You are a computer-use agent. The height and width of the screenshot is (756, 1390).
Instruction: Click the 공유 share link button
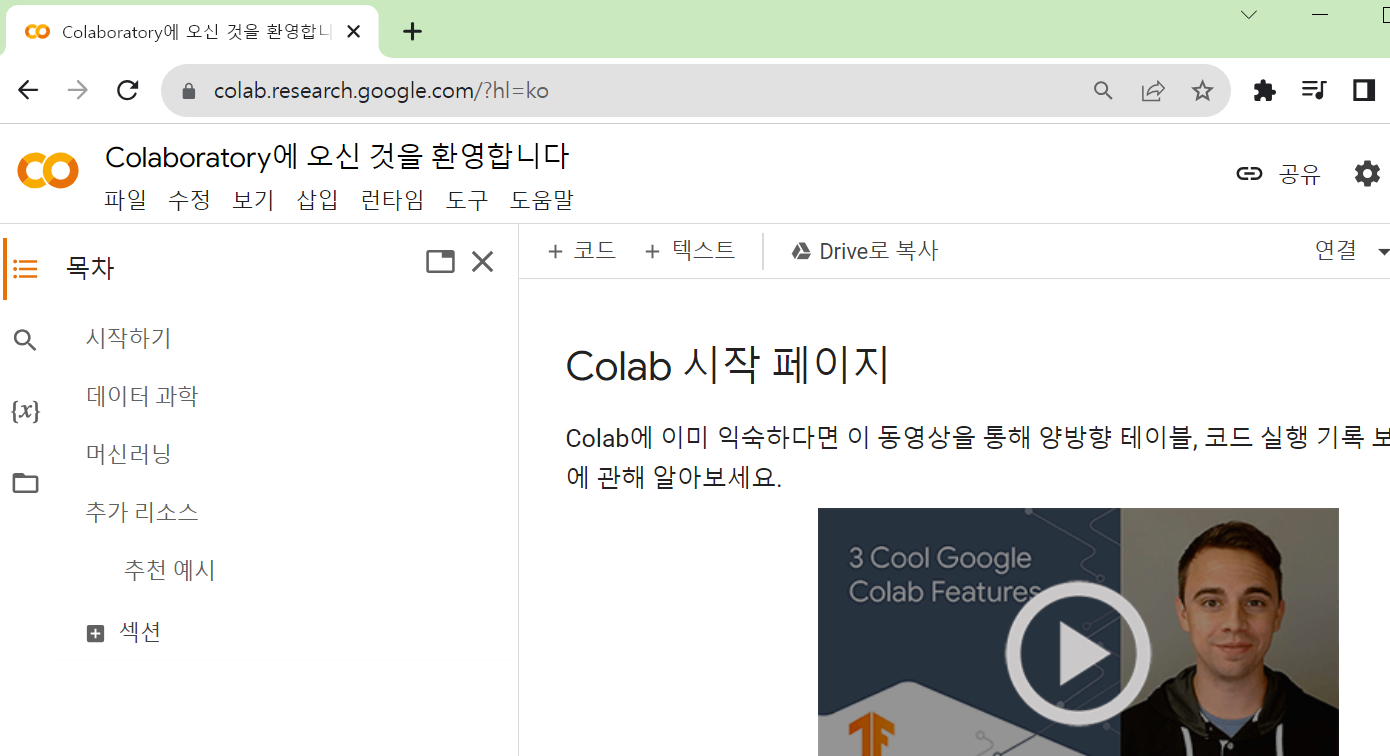[x=1278, y=174]
